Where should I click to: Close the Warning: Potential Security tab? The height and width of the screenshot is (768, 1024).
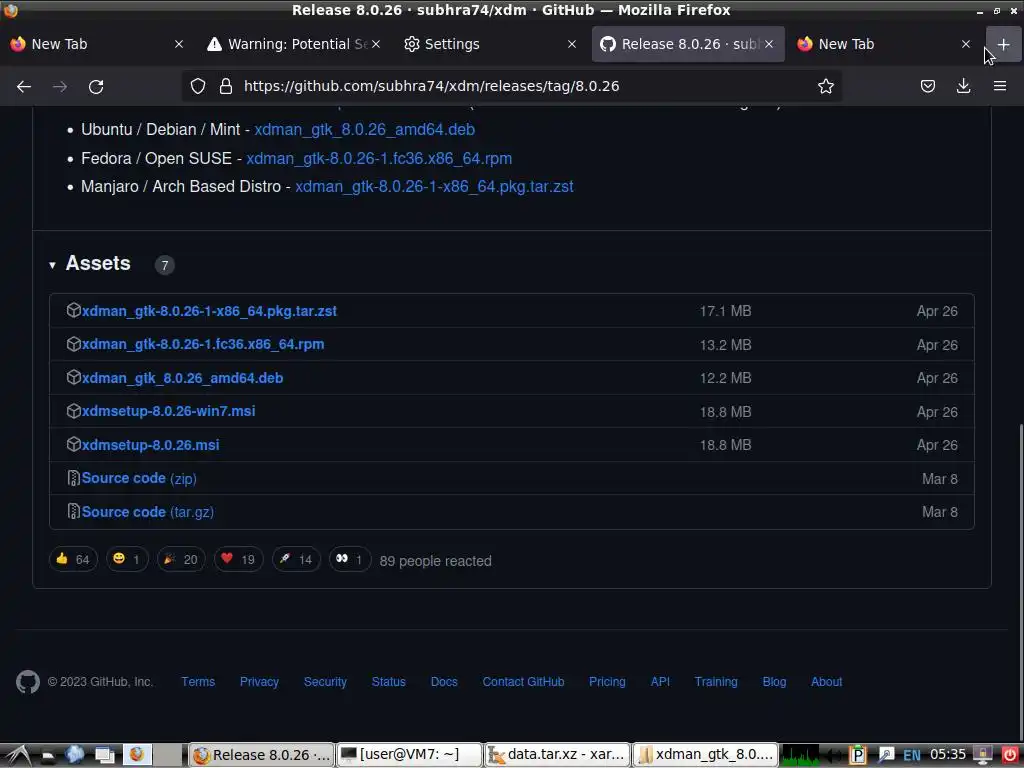pos(376,44)
